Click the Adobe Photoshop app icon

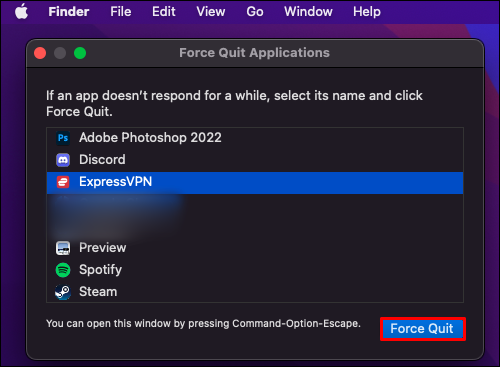(63, 138)
